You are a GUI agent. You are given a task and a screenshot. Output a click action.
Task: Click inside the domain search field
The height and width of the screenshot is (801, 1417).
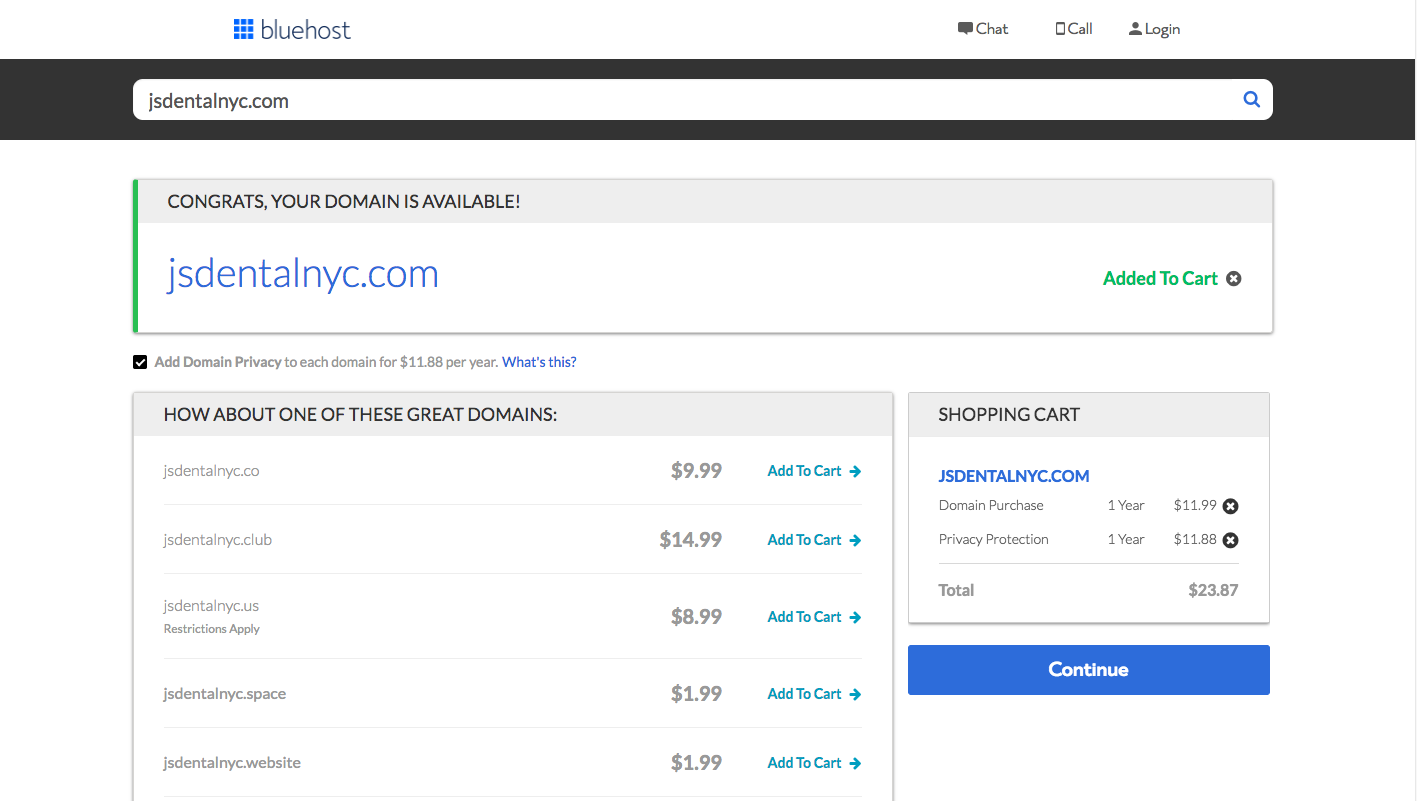click(x=500, y=99)
